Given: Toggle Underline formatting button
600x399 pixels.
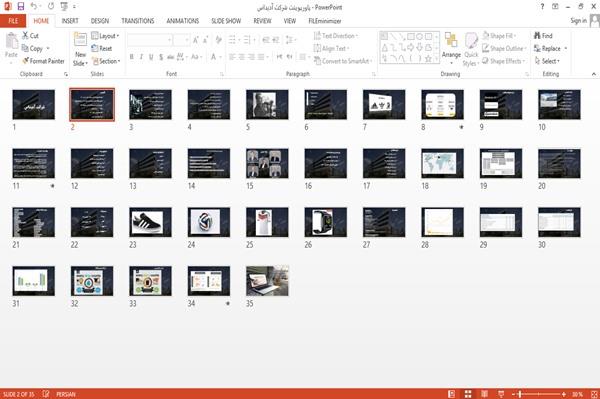Looking at the screenshot, I should tap(151, 57).
